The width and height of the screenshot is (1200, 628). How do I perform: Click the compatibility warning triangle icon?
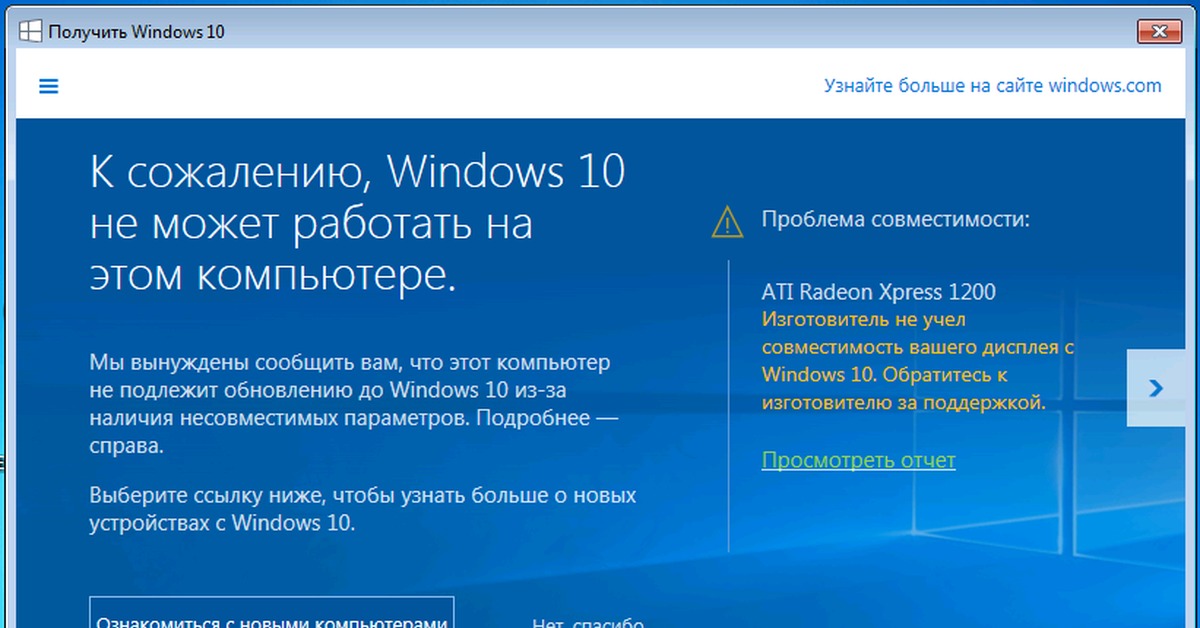[727, 220]
